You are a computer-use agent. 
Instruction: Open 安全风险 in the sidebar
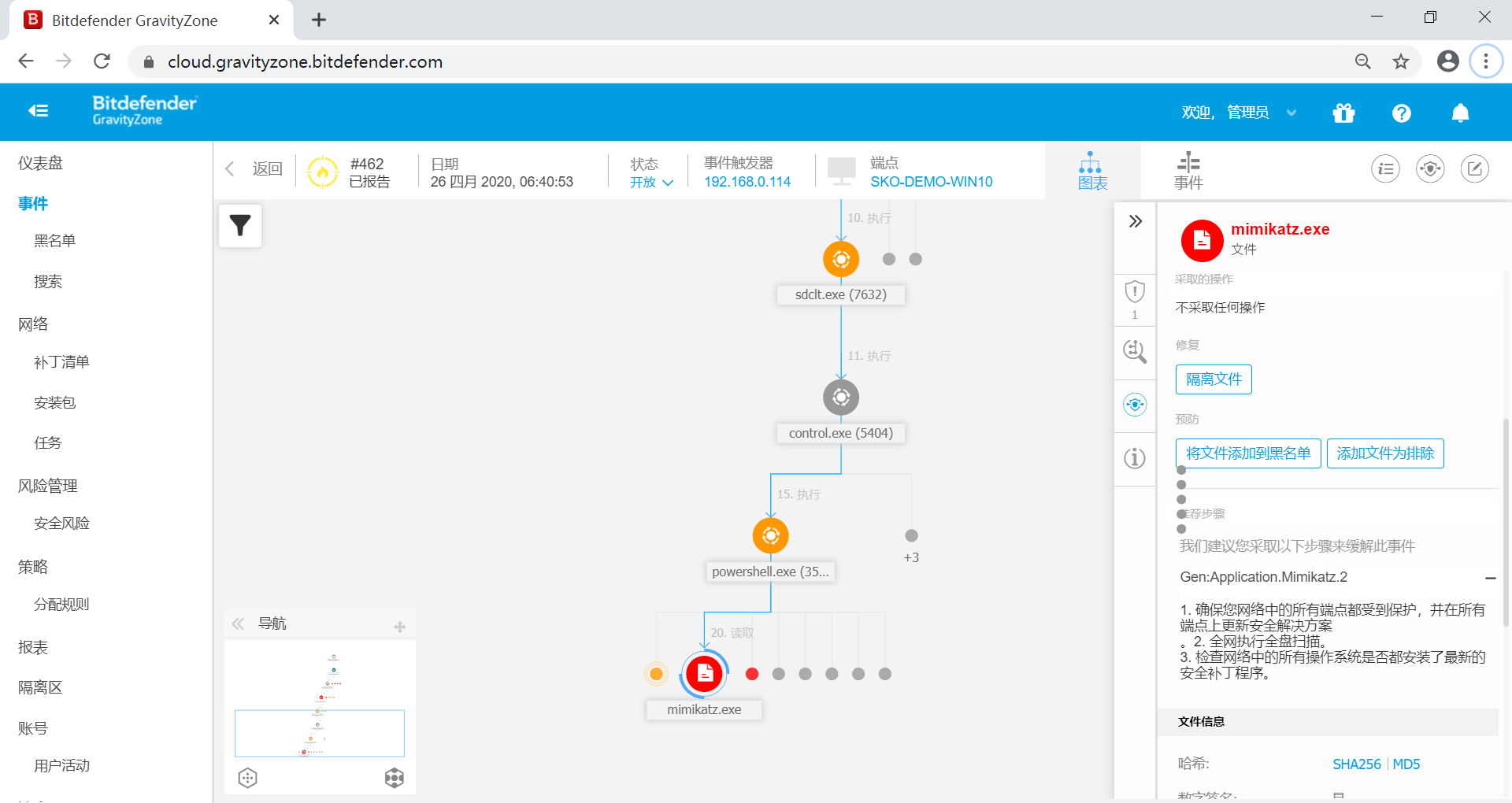click(61, 524)
